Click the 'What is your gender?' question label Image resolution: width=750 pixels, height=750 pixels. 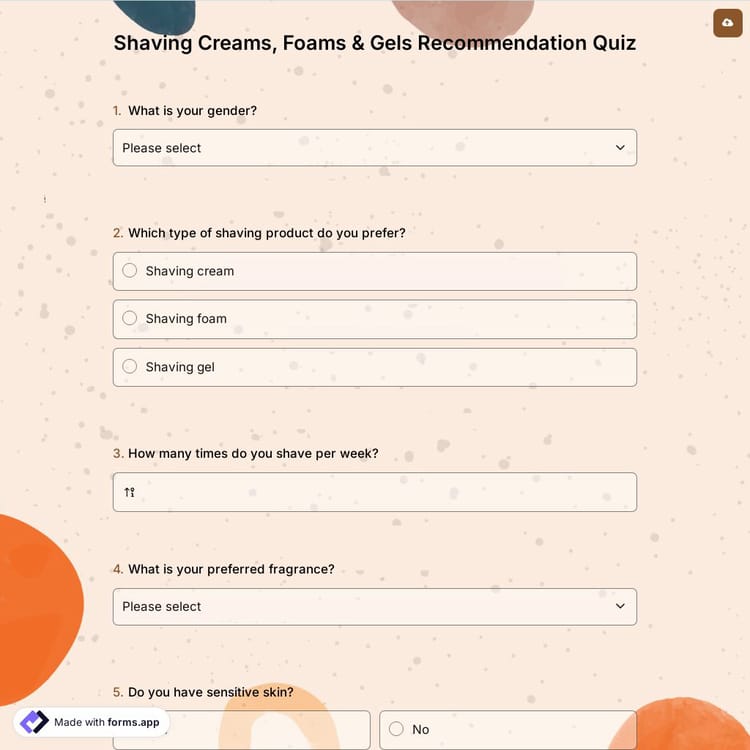(x=192, y=111)
